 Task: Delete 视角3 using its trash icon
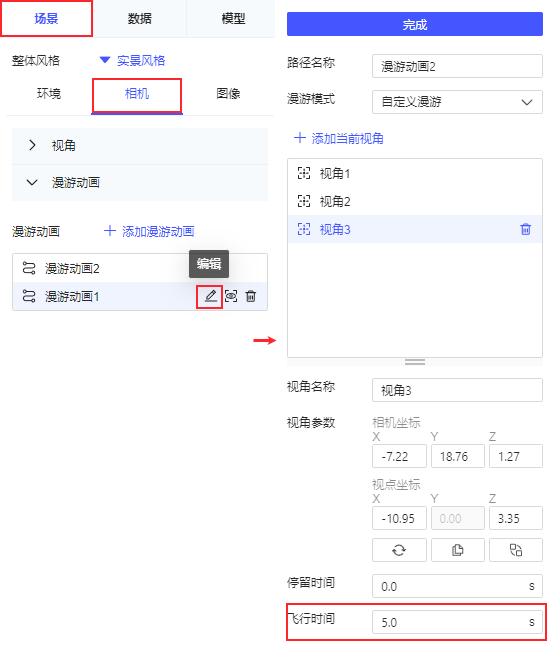pyautogui.click(x=526, y=229)
